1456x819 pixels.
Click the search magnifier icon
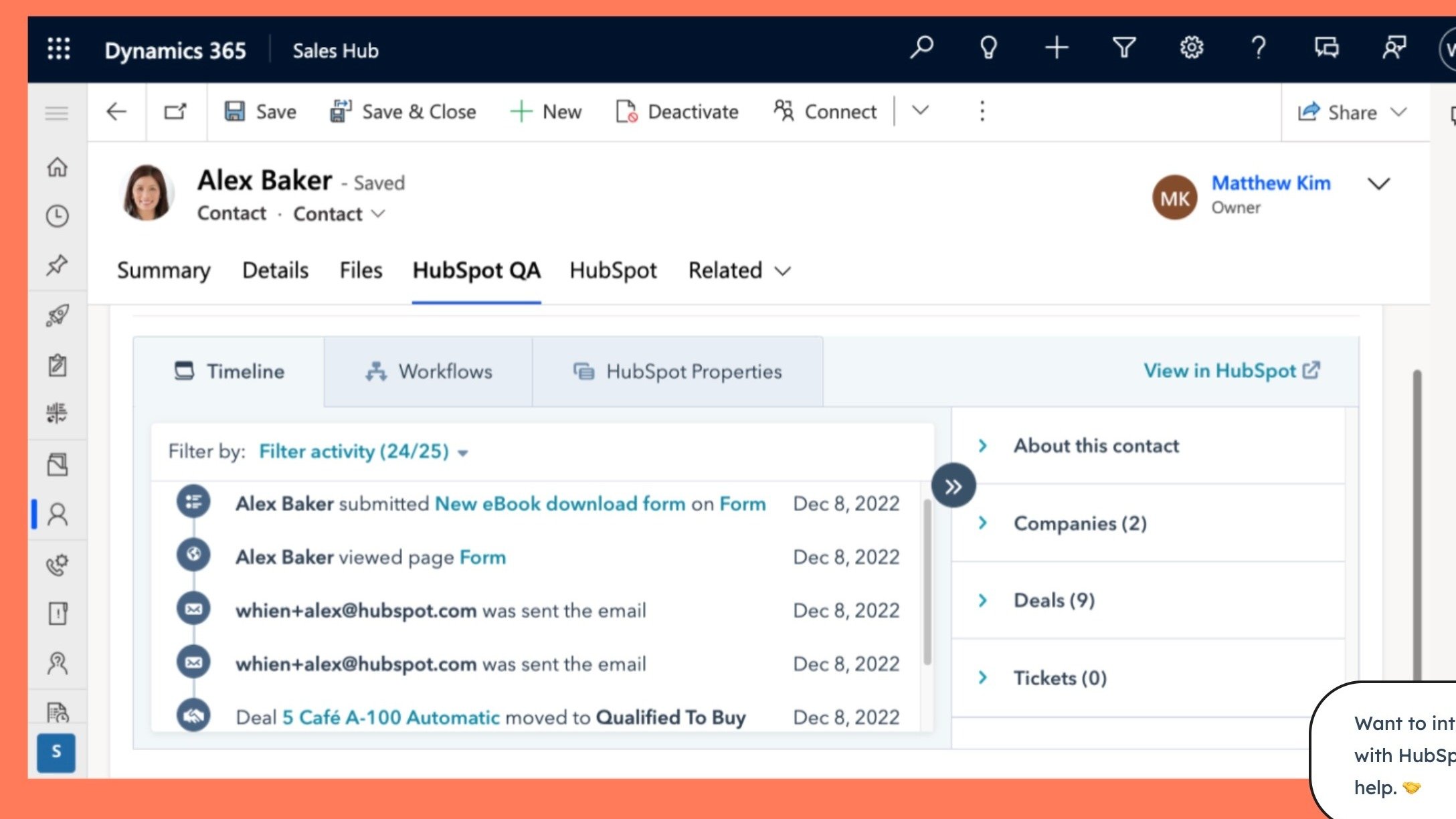tap(921, 48)
